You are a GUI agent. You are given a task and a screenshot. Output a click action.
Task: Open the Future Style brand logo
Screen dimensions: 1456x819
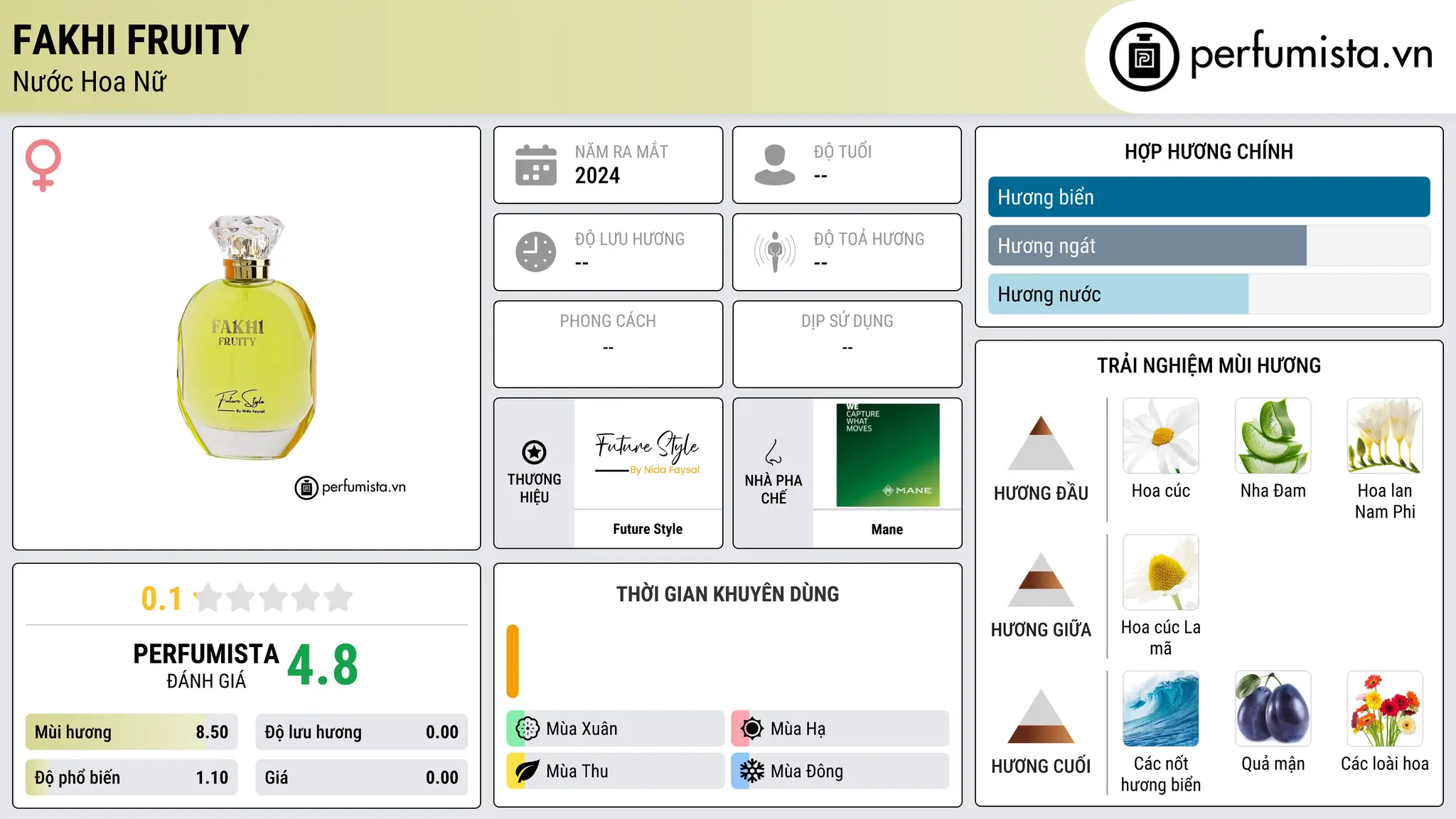tap(648, 454)
